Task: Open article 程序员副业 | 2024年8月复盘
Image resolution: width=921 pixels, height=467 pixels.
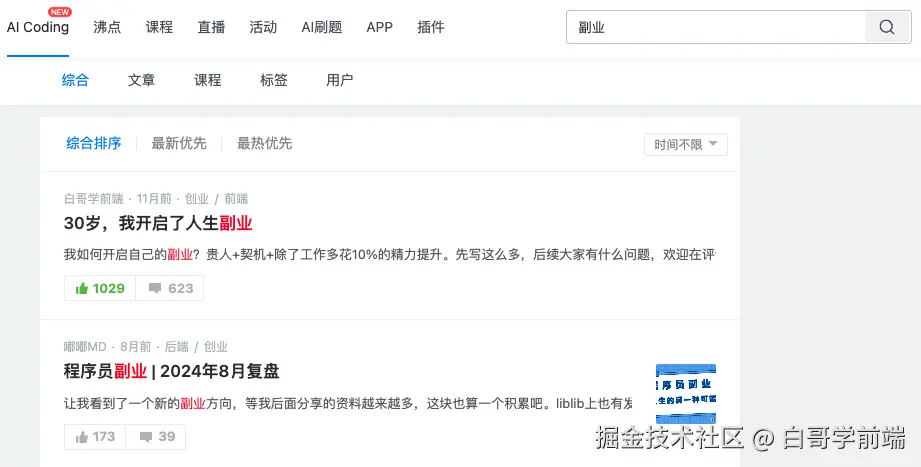Action: point(172,371)
